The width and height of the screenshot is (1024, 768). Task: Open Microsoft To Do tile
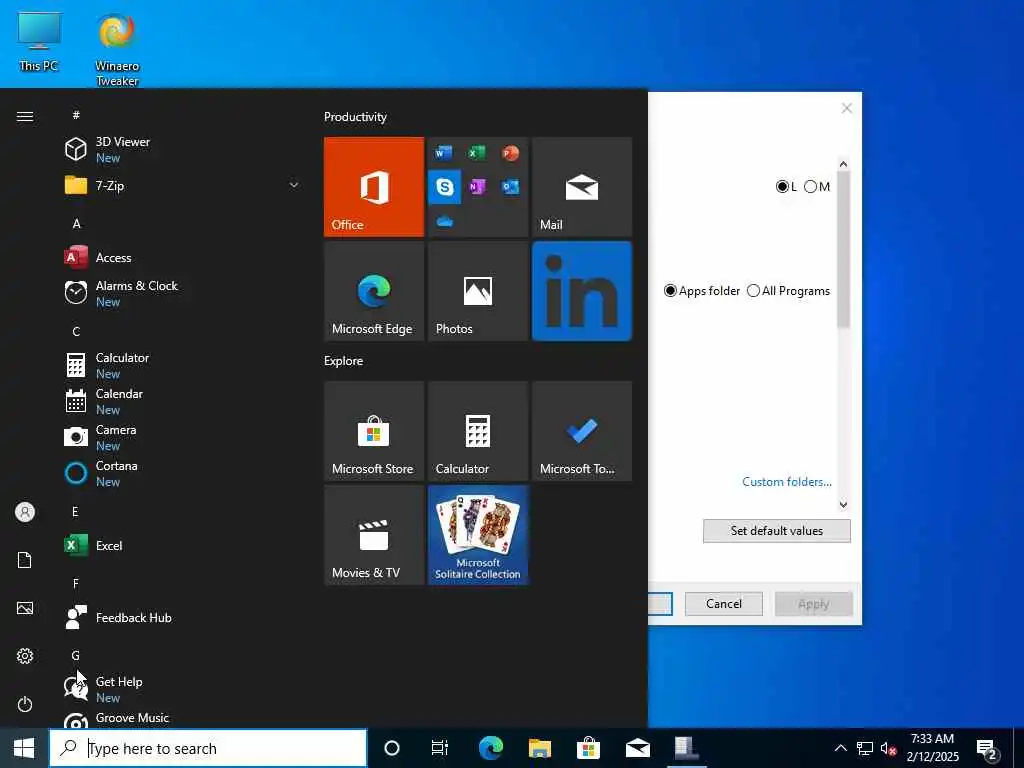coord(582,431)
